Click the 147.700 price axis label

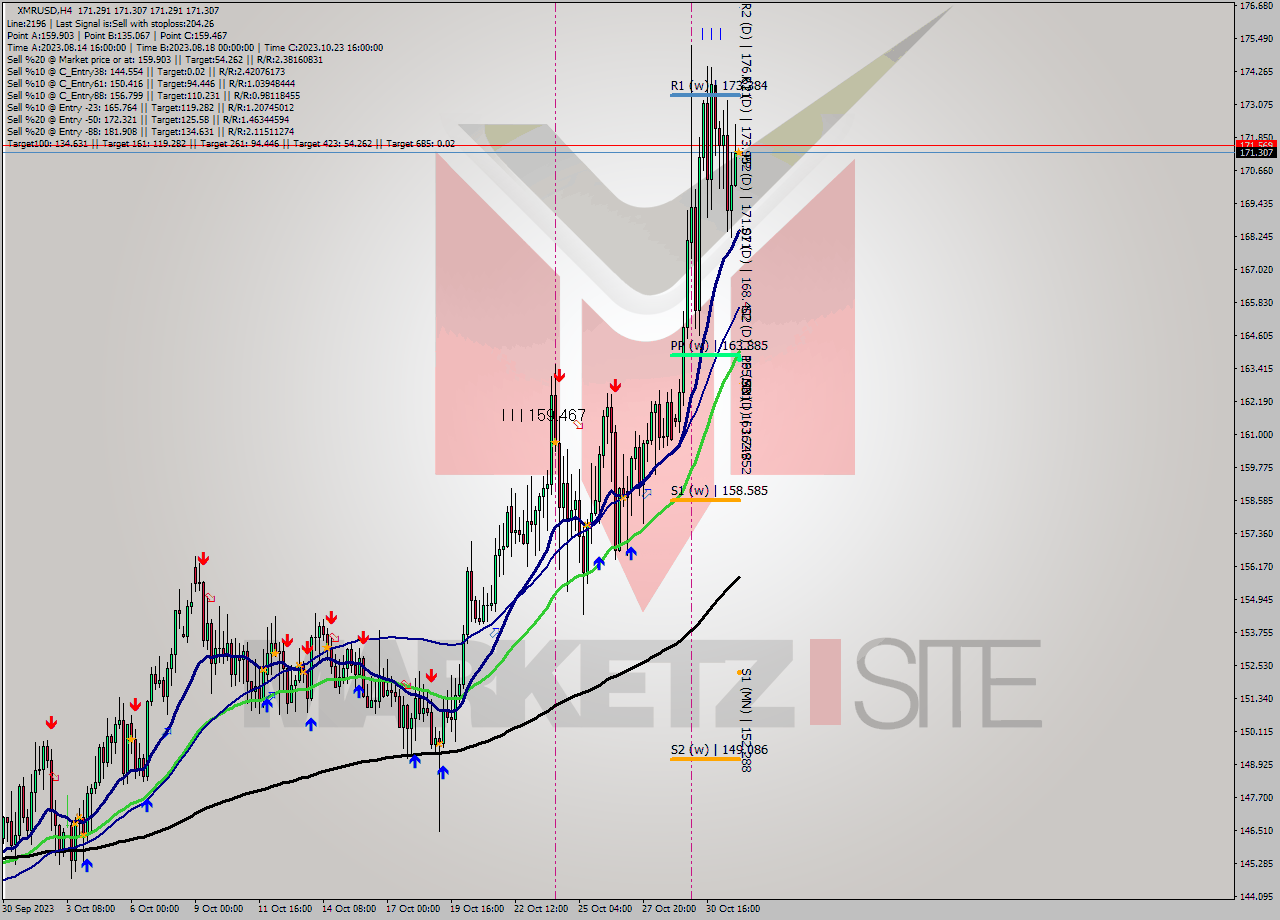click(1255, 798)
